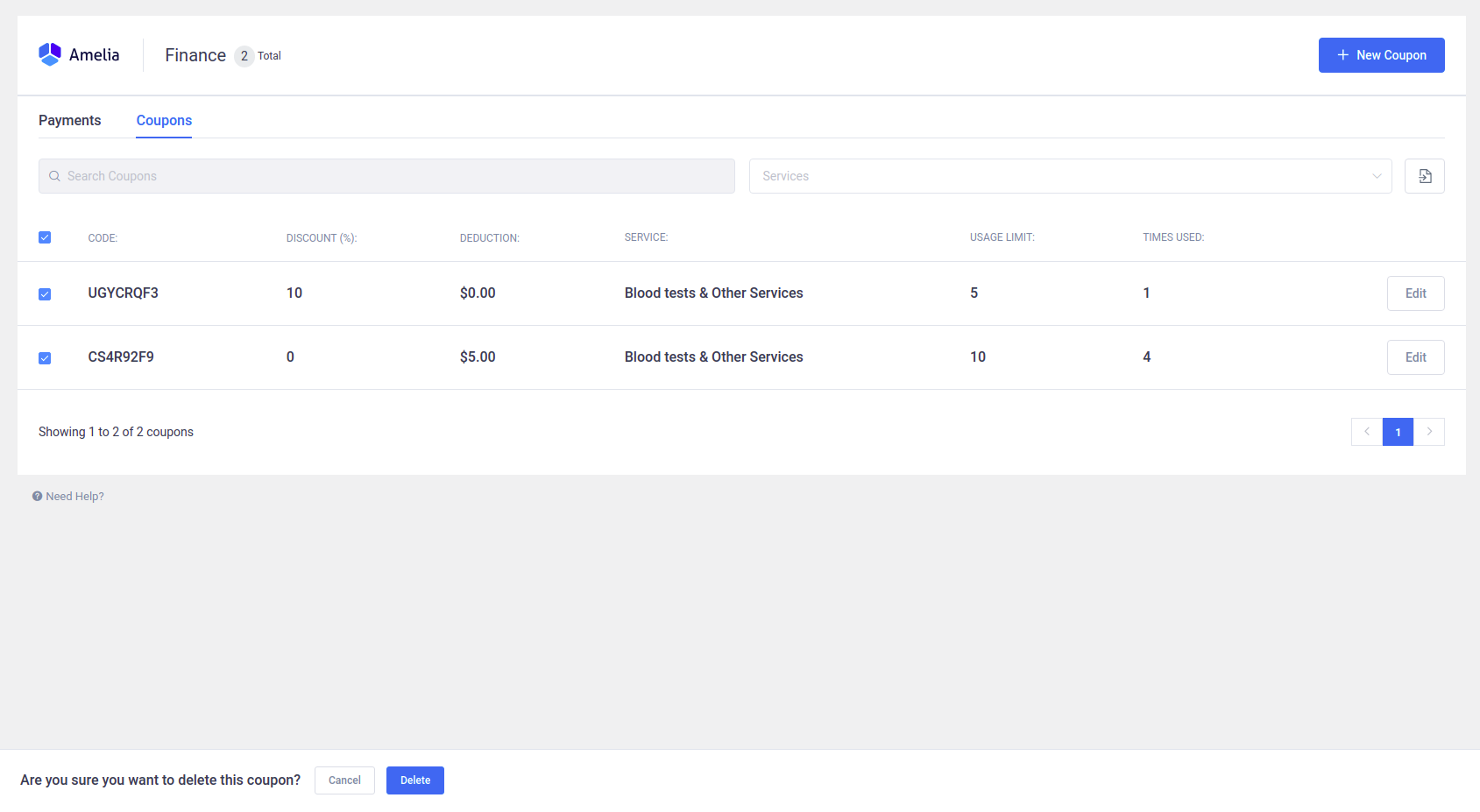
Task: Click the plus icon on New Coupon button
Action: [x=1342, y=54]
